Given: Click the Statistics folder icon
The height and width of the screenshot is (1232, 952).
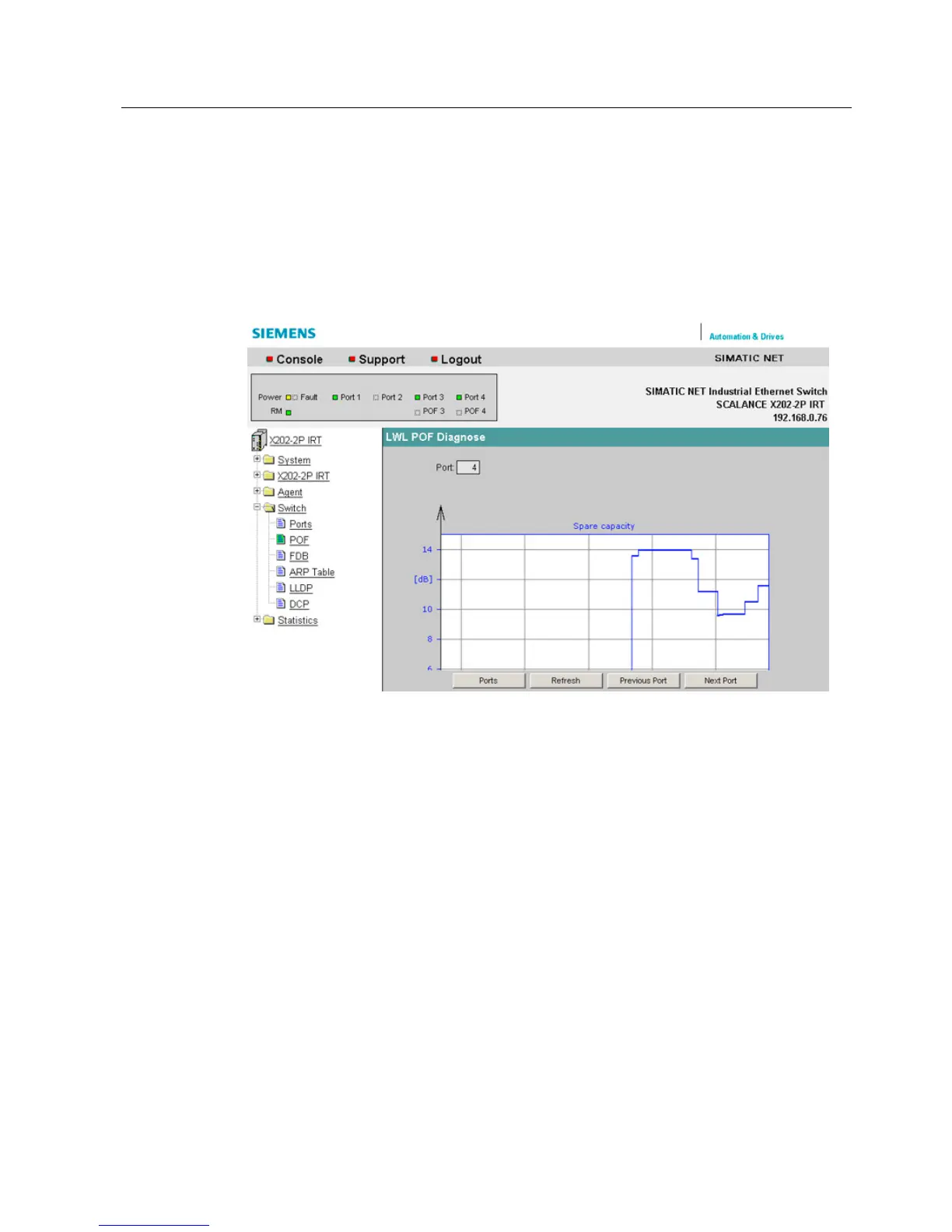Looking at the screenshot, I should pos(269,620).
